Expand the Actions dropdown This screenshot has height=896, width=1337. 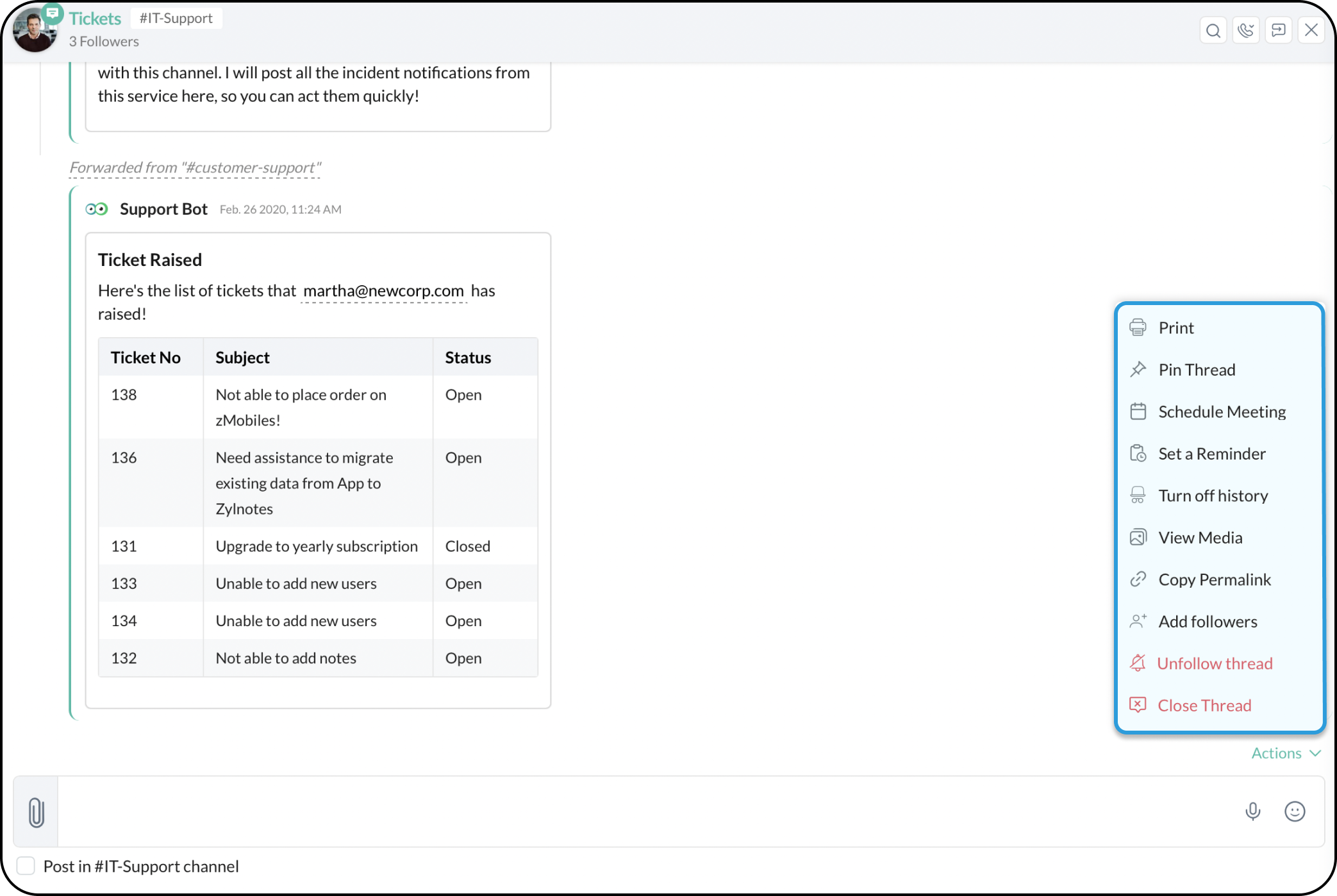[x=1285, y=753]
